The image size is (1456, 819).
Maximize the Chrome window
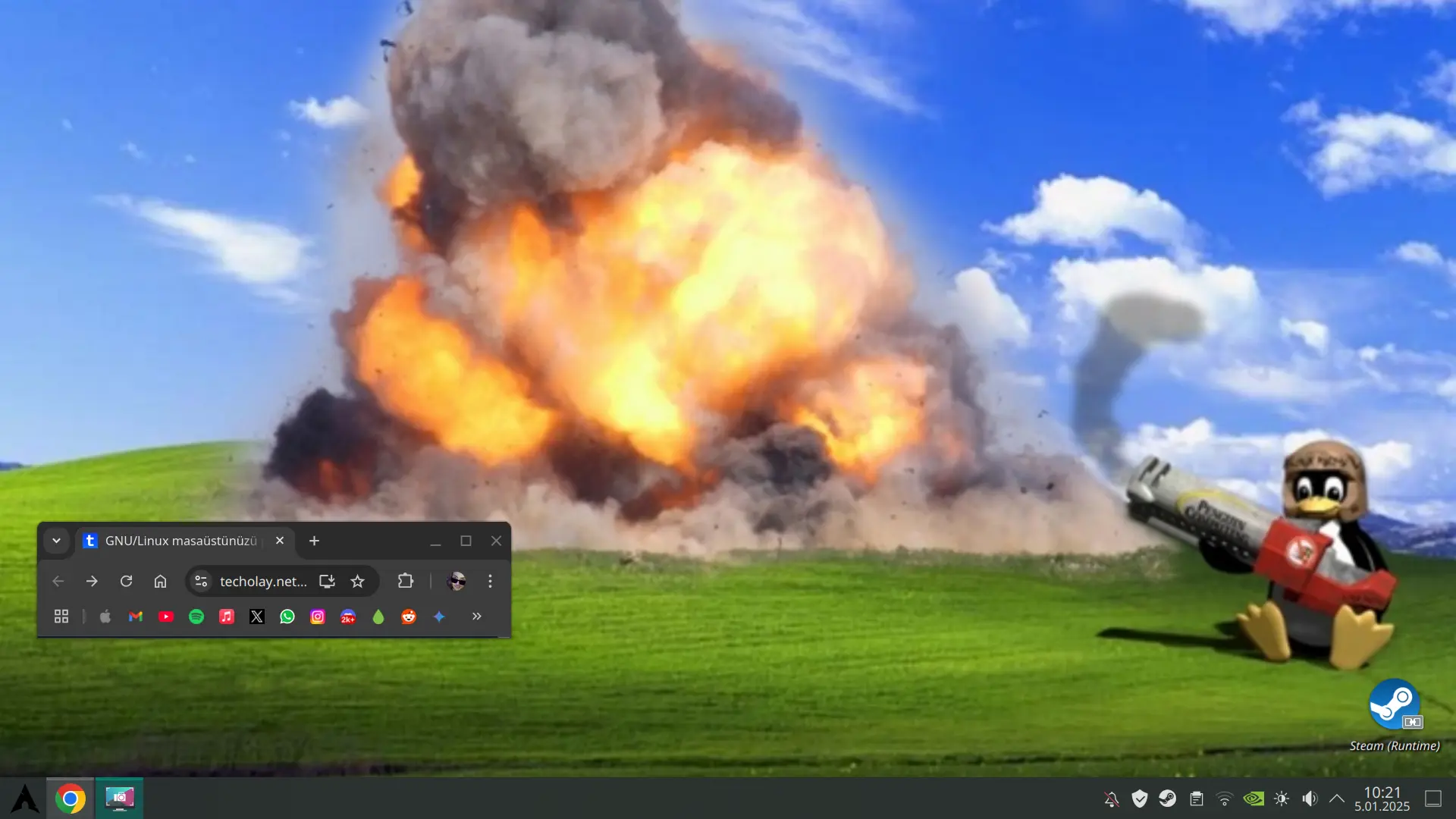click(x=466, y=541)
